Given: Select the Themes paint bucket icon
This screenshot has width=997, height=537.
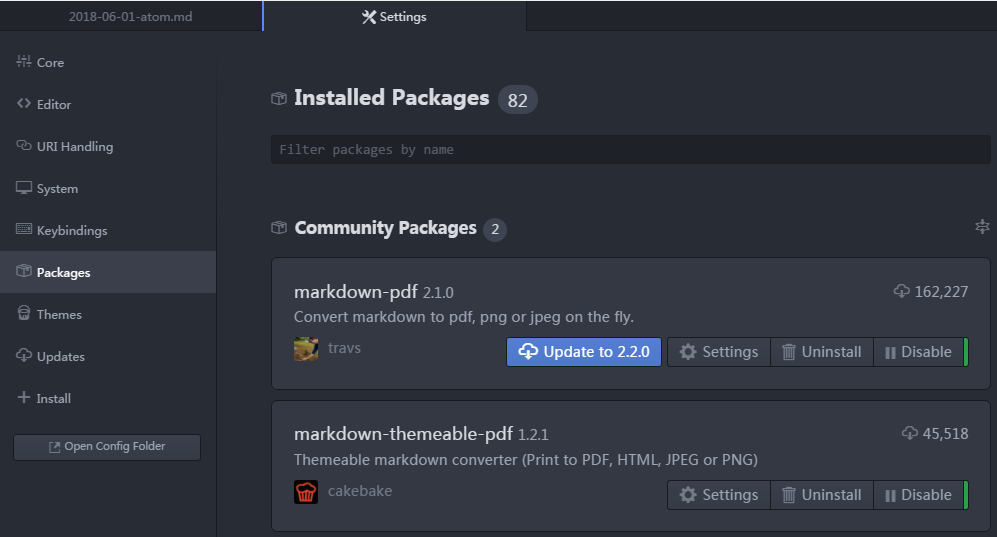Looking at the screenshot, I should 24,313.
